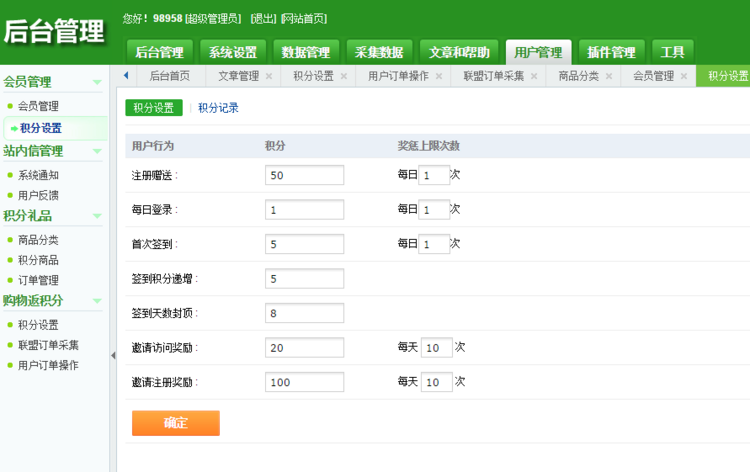Viewport: 750px width, 472px height.
Task: Switch to the 文章管理 tab
Action: tap(238, 76)
